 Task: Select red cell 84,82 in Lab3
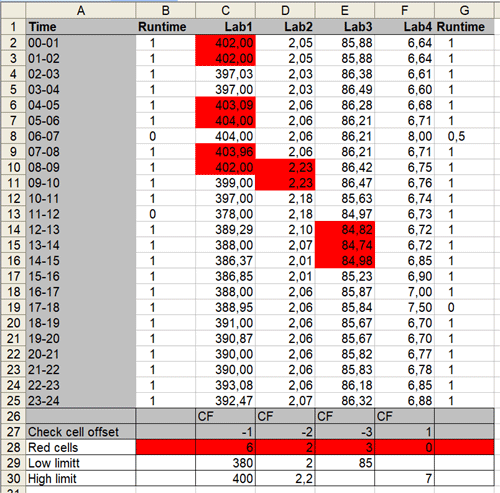click(345, 230)
